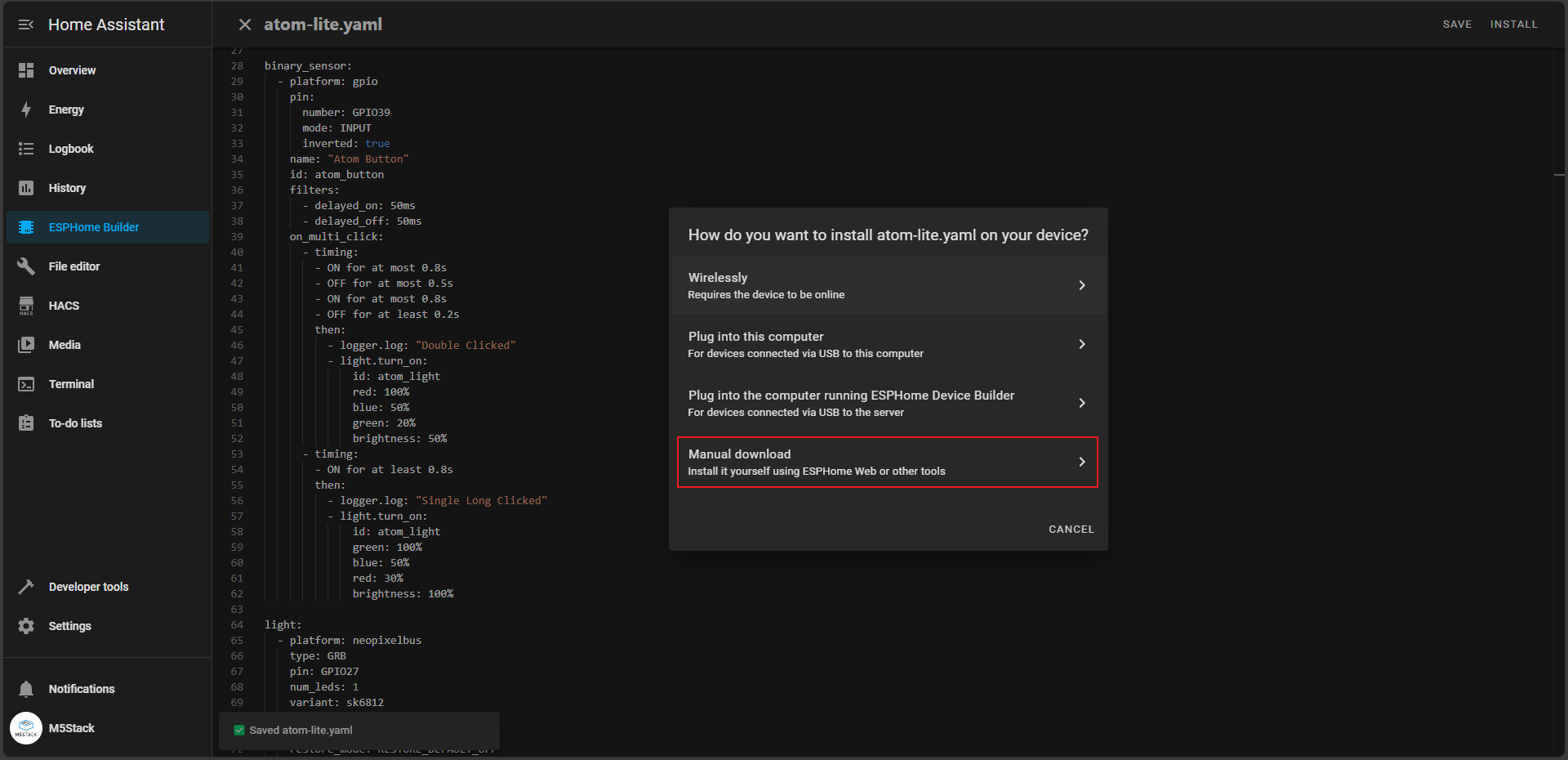Go to Settings in sidebar
Viewport: 1568px width, 760px height.
click(108, 626)
